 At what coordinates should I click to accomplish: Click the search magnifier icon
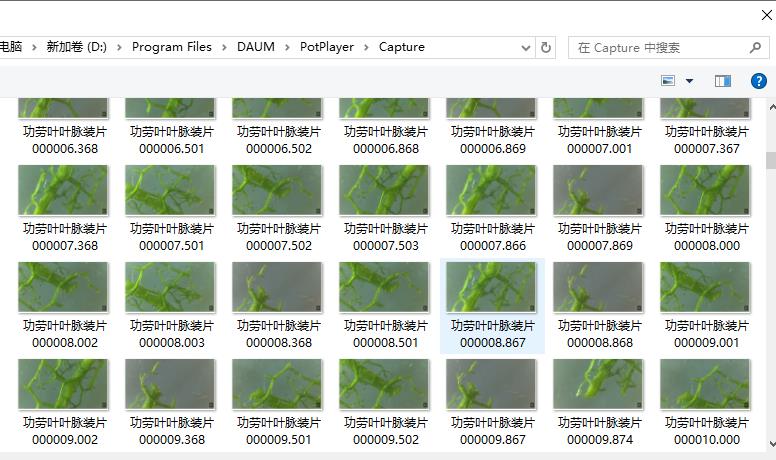[x=755, y=47]
